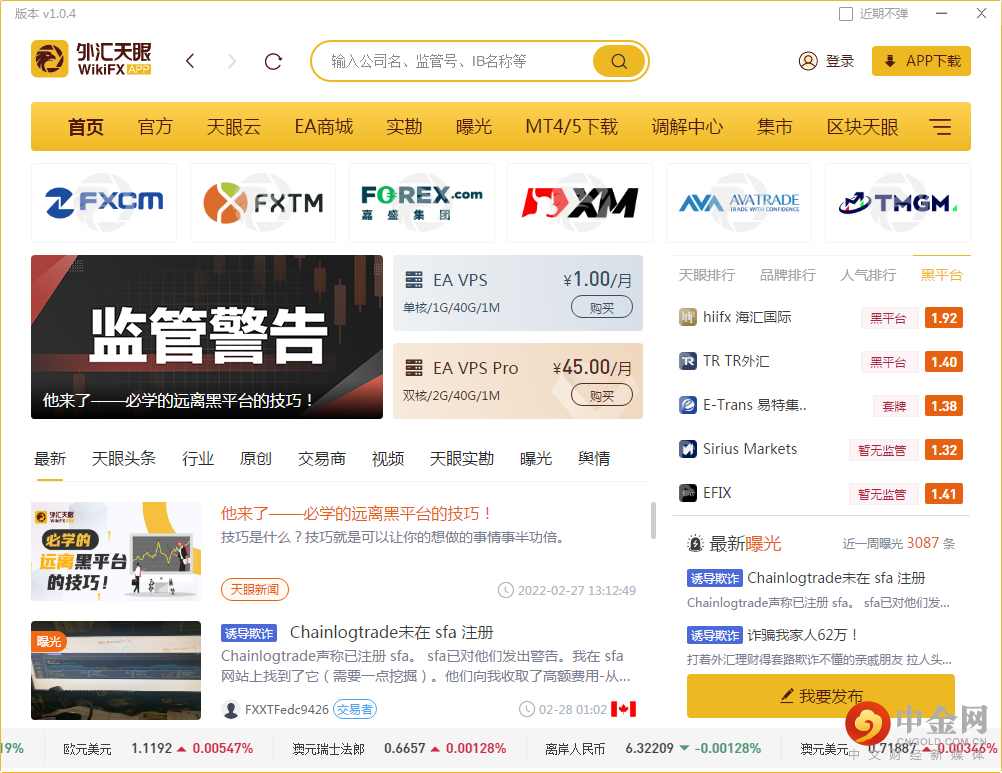Open the FXTM broker logo
Viewport: 1002px width, 773px height.
point(263,203)
